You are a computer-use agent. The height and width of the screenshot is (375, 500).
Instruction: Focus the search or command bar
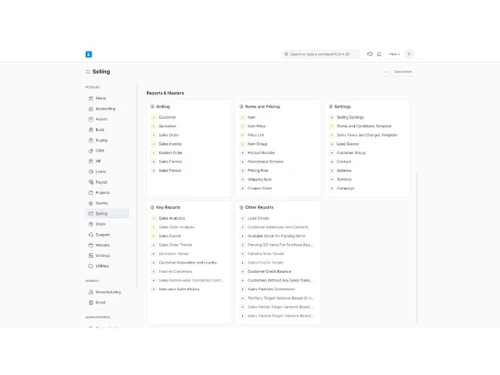[320, 54]
